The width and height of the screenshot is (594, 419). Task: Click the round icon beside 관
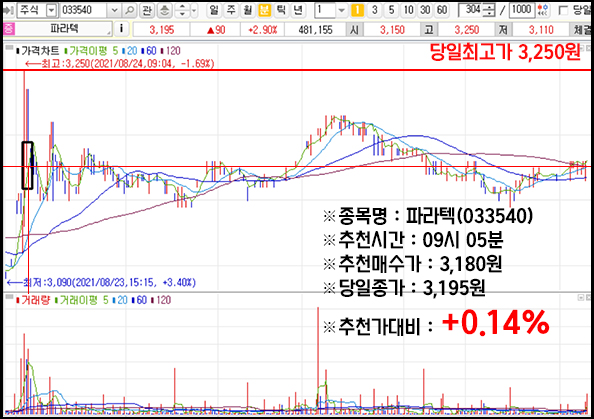point(164,10)
